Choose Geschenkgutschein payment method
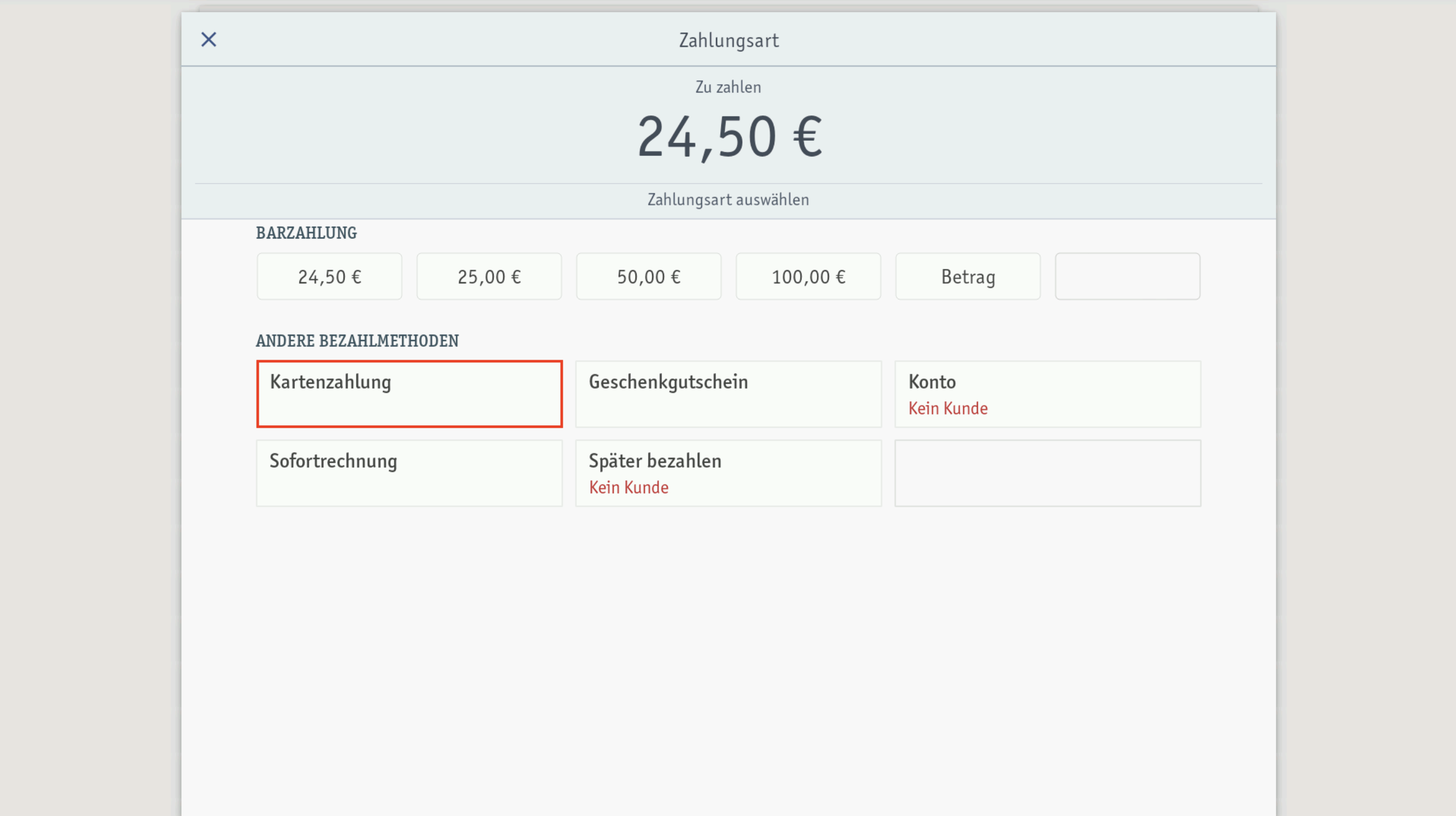 tap(729, 393)
